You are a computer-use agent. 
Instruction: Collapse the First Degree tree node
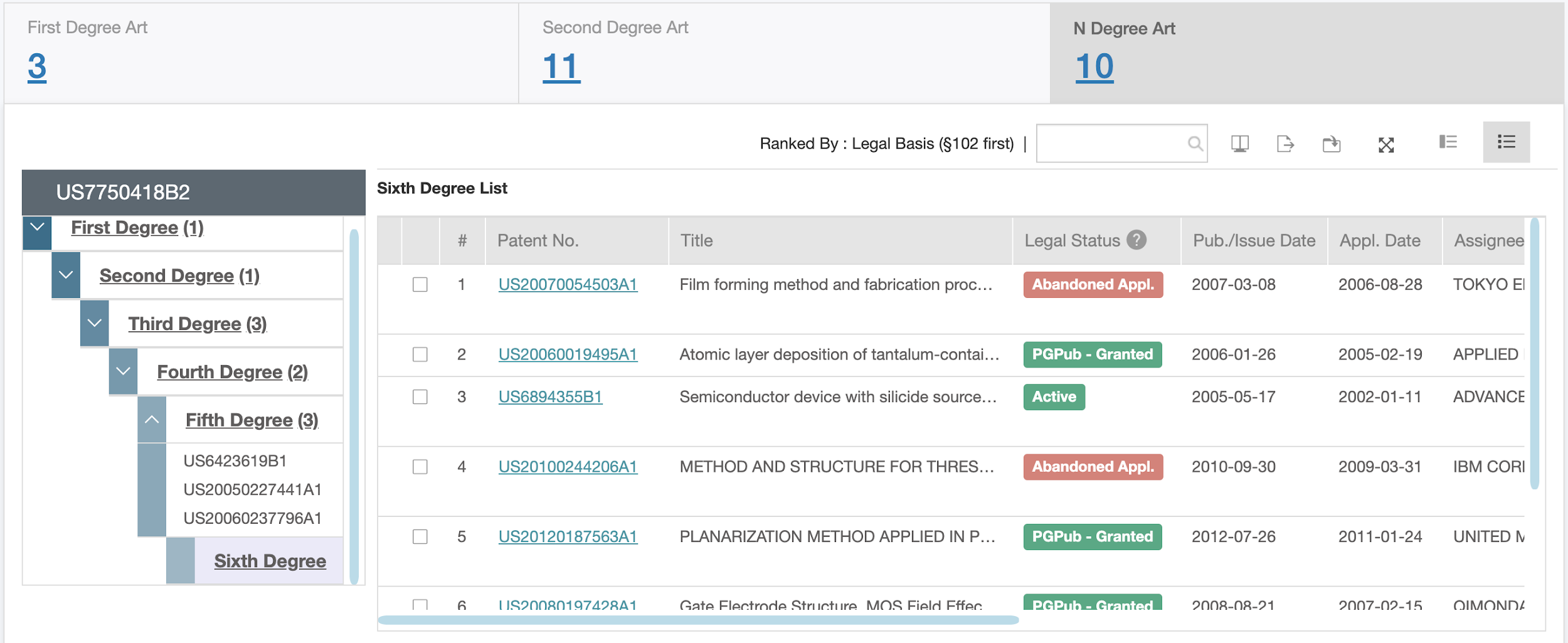click(x=37, y=228)
